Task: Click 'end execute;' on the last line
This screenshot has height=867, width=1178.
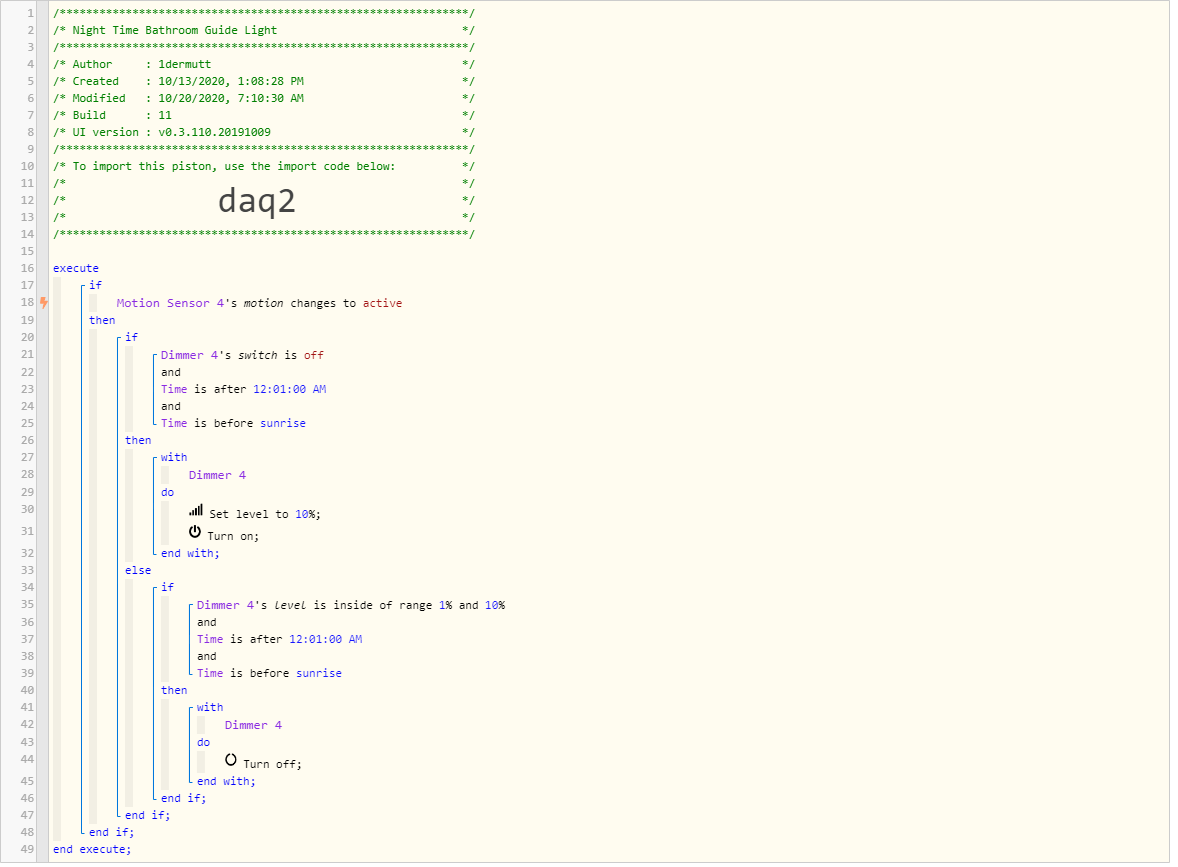Action: tap(92, 850)
